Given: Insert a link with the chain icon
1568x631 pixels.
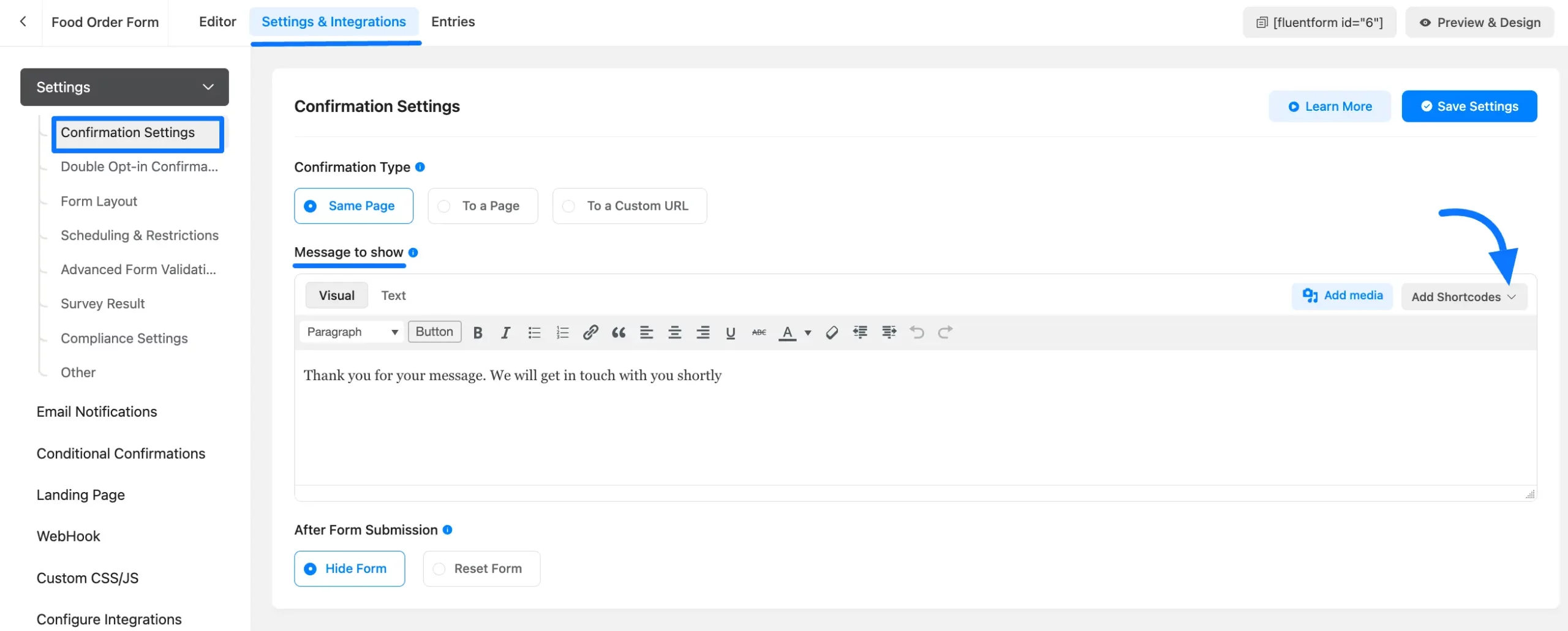Looking at the screenshot, I should (x=590, y=332).
